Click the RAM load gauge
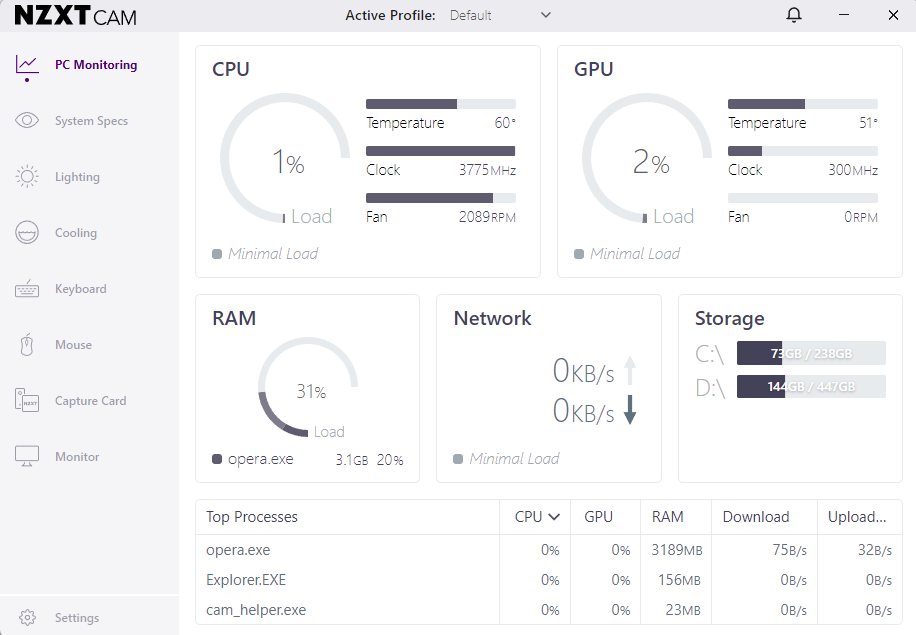Viewport: 916px width, 635px height. click(x=308, y=387)
